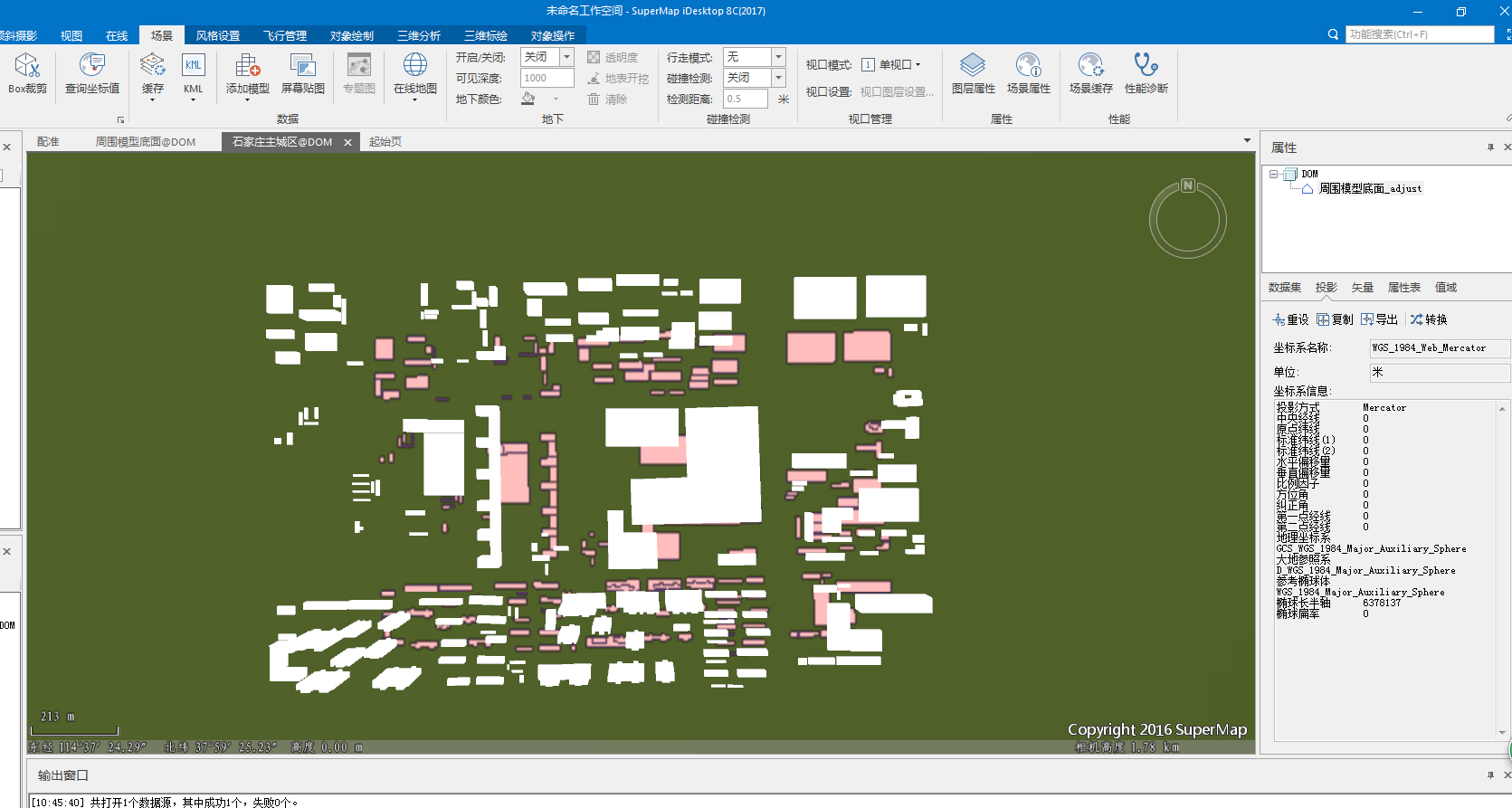Close the 石家庄主城区@DOM tab

[x=347, y=142]
